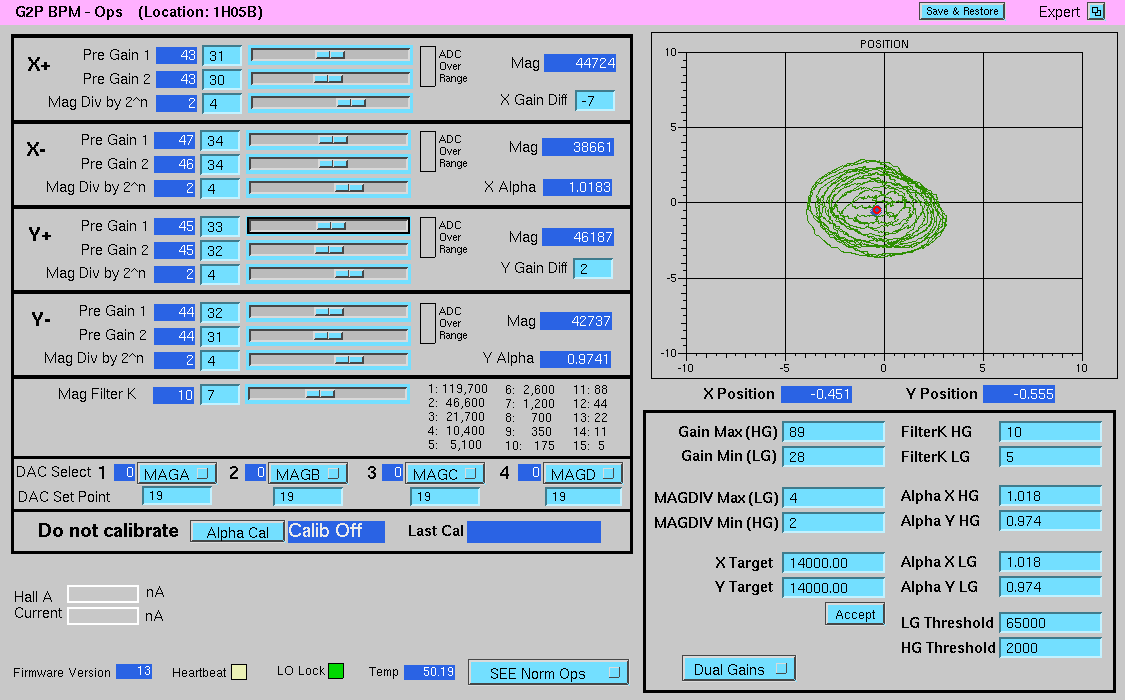Select the red beam position marker in plot

click(877, 210)
